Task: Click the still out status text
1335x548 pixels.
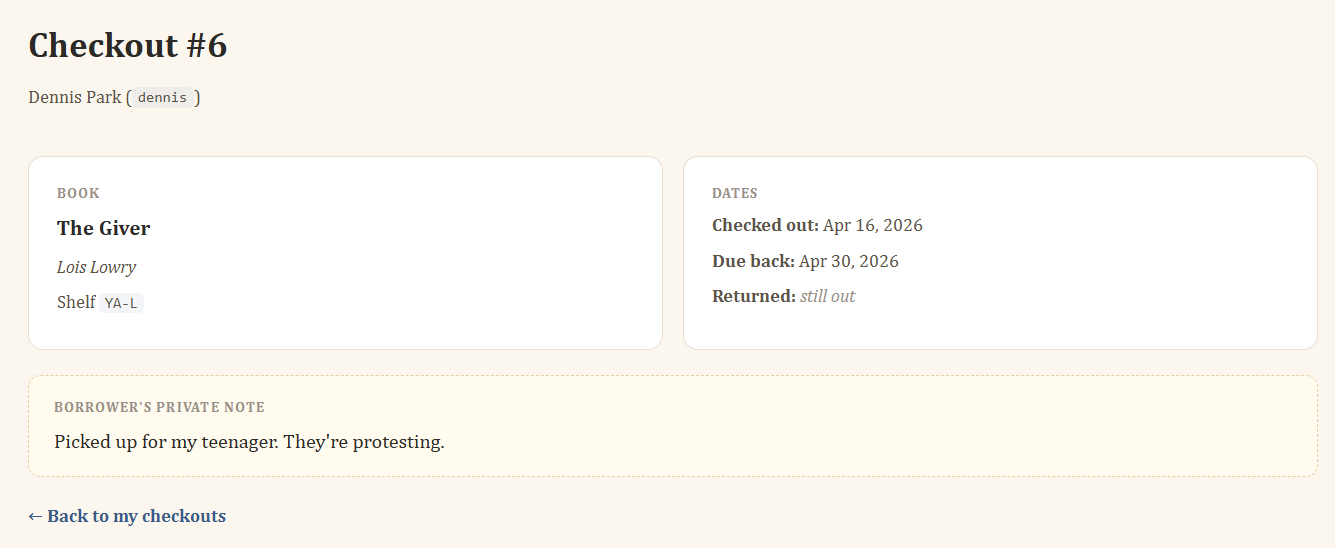Action: 827,296
